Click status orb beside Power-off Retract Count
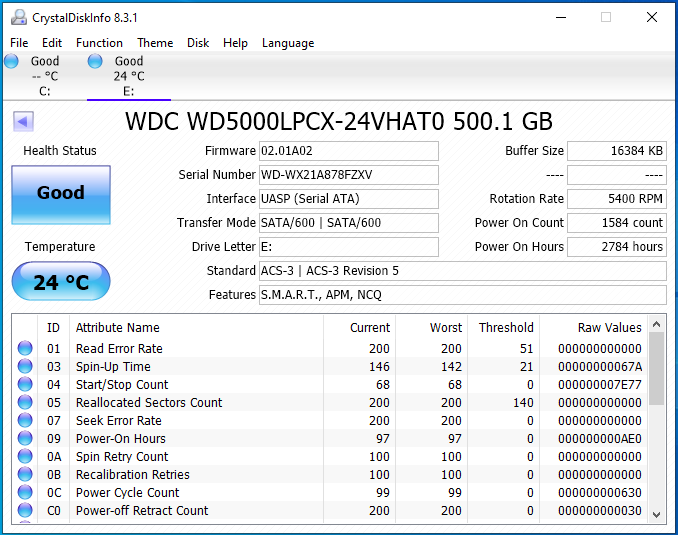678x535 pixels. point(25,511)
